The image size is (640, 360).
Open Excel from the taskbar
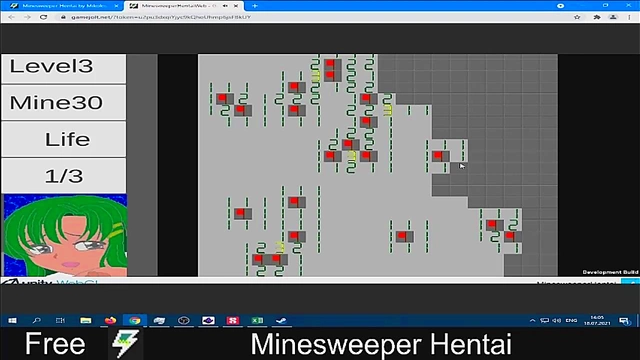click(x=257, y=320)
